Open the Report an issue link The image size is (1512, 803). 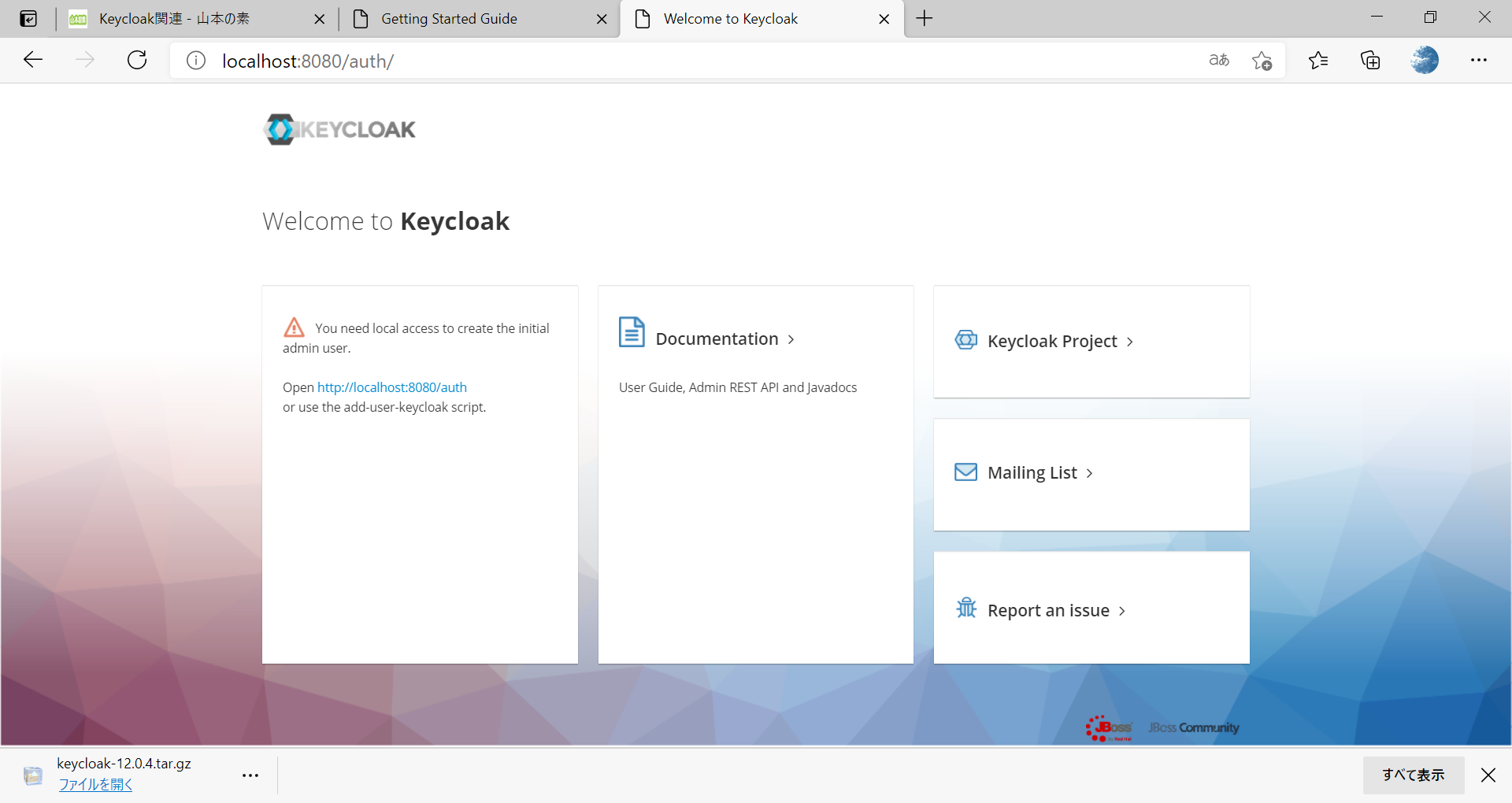tap(1048, 610)
